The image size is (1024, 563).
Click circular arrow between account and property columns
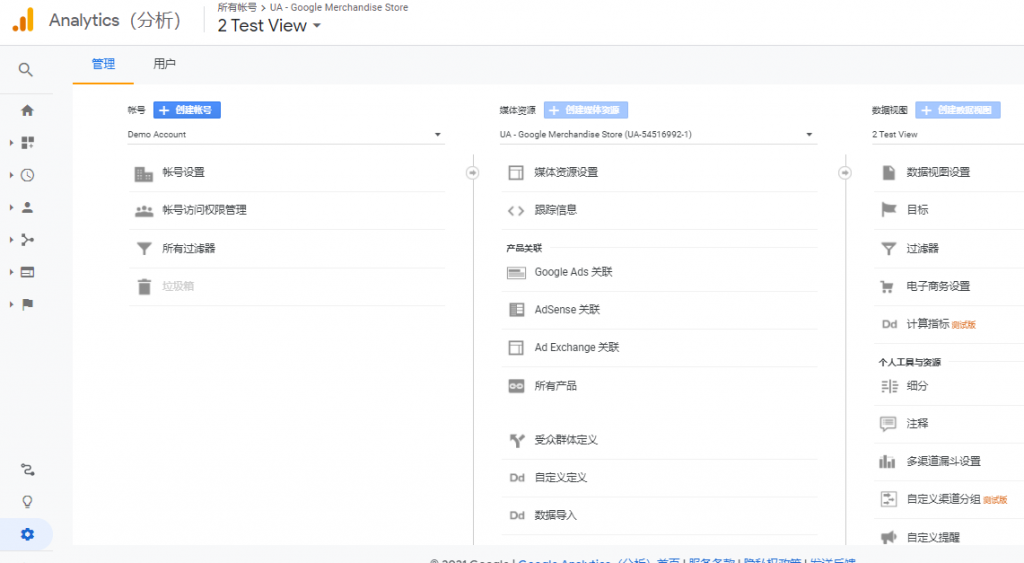(472, 172)
